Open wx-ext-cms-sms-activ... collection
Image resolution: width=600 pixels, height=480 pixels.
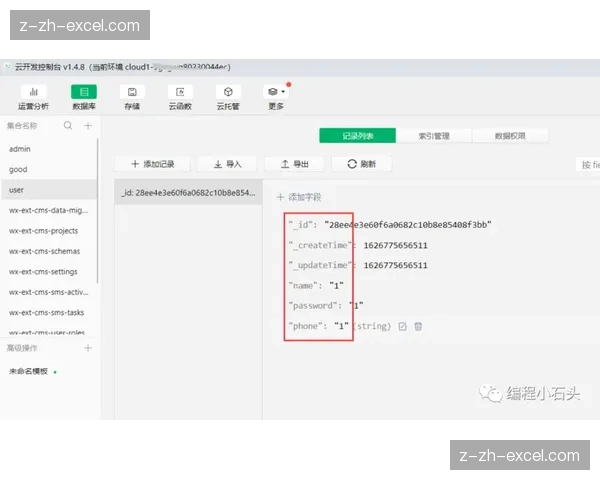(x=49, y=292)
